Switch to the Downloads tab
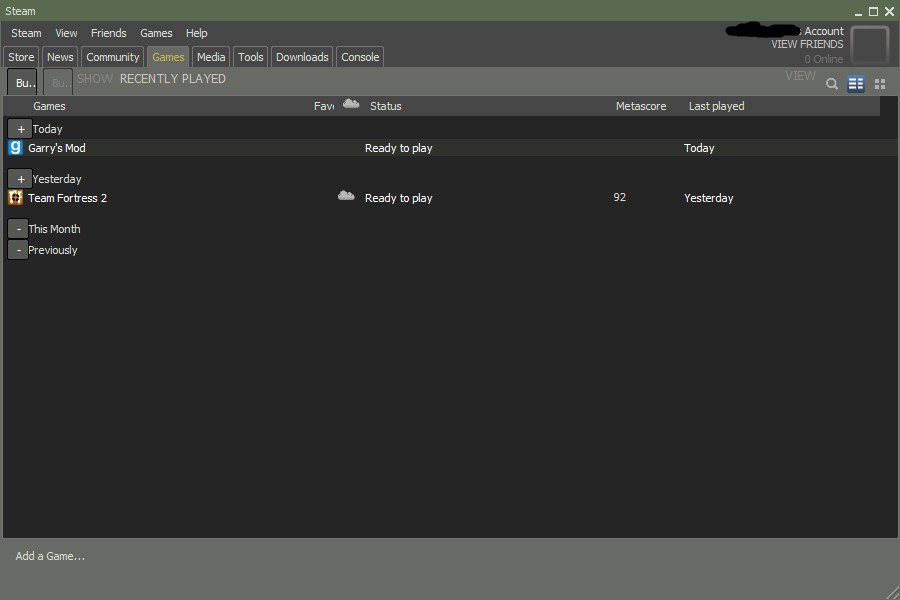900x600 pixels. point(302,57)
